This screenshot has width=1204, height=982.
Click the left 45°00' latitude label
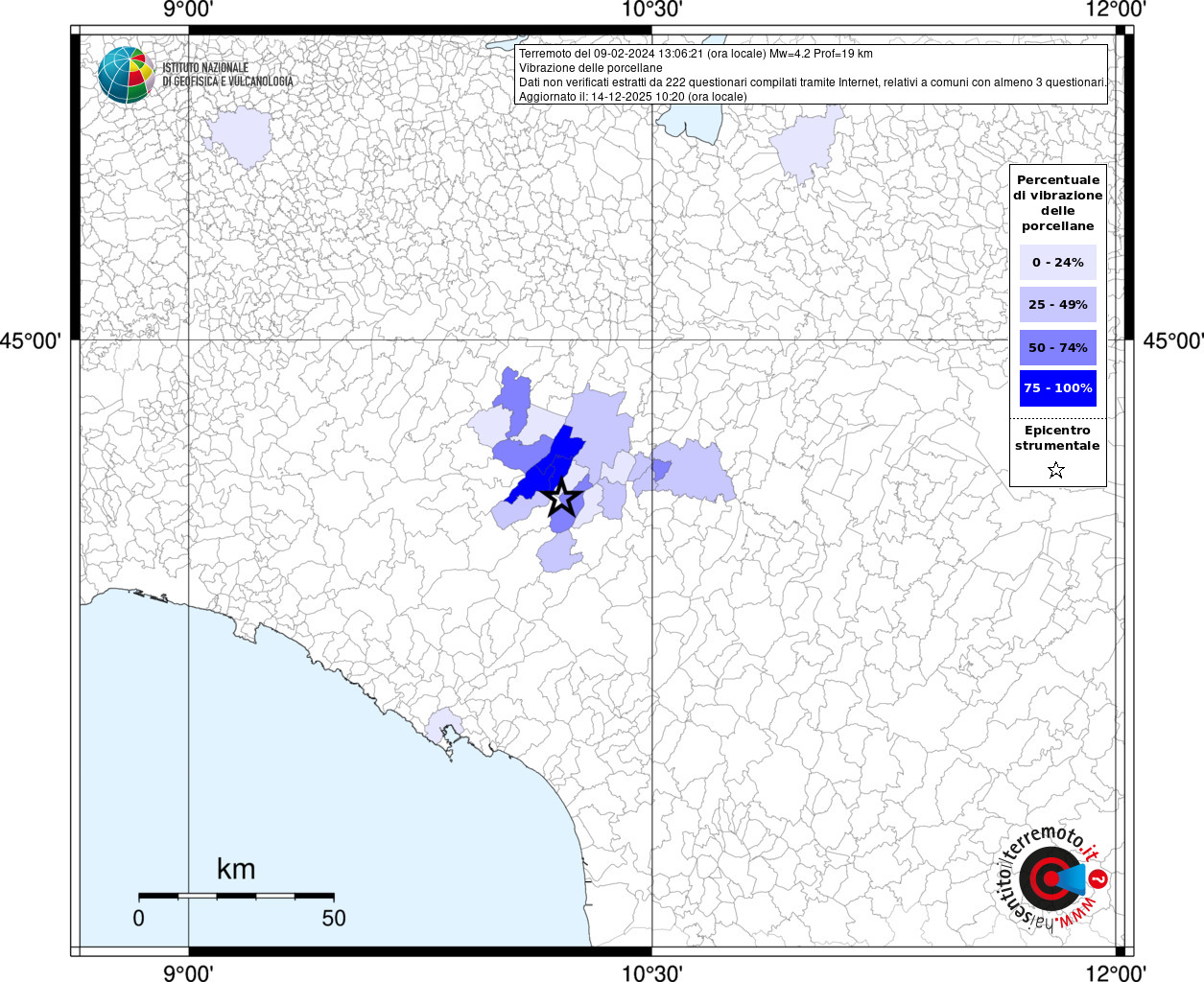click(31, 340)
